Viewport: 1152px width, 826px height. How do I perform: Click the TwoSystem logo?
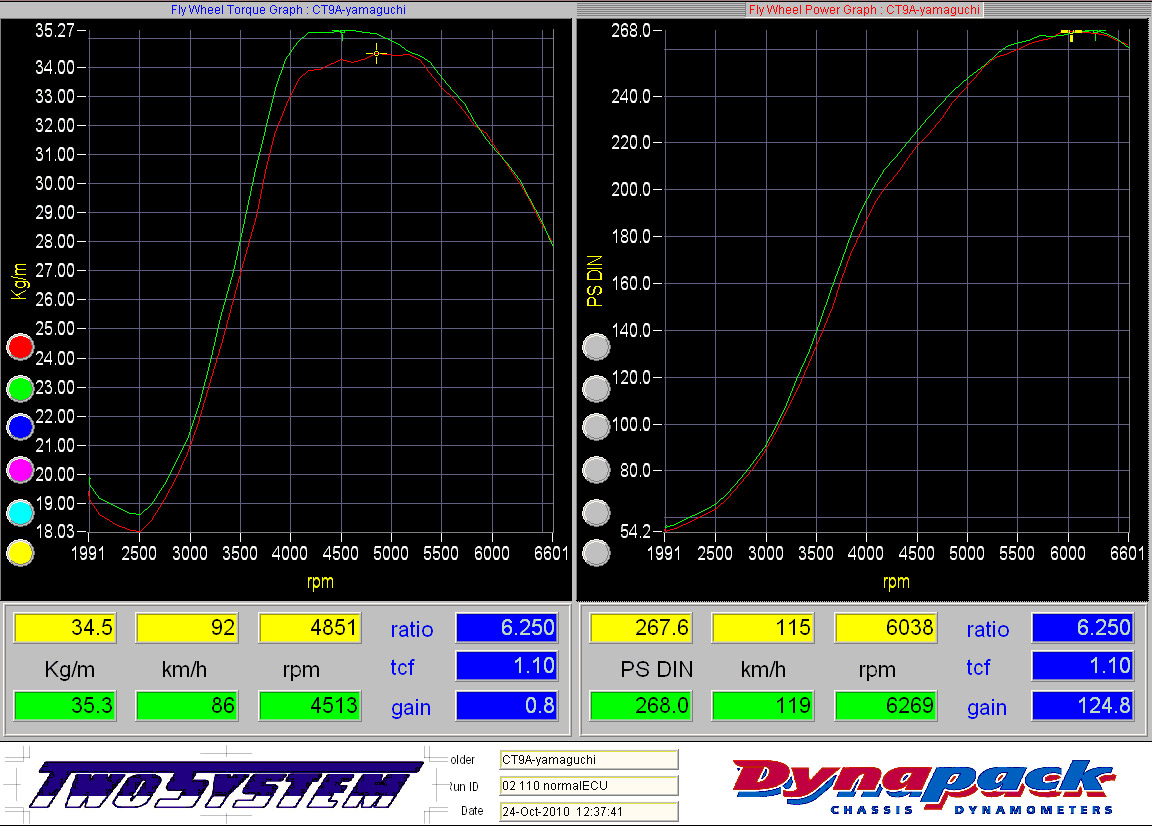(x=224, y=784)
